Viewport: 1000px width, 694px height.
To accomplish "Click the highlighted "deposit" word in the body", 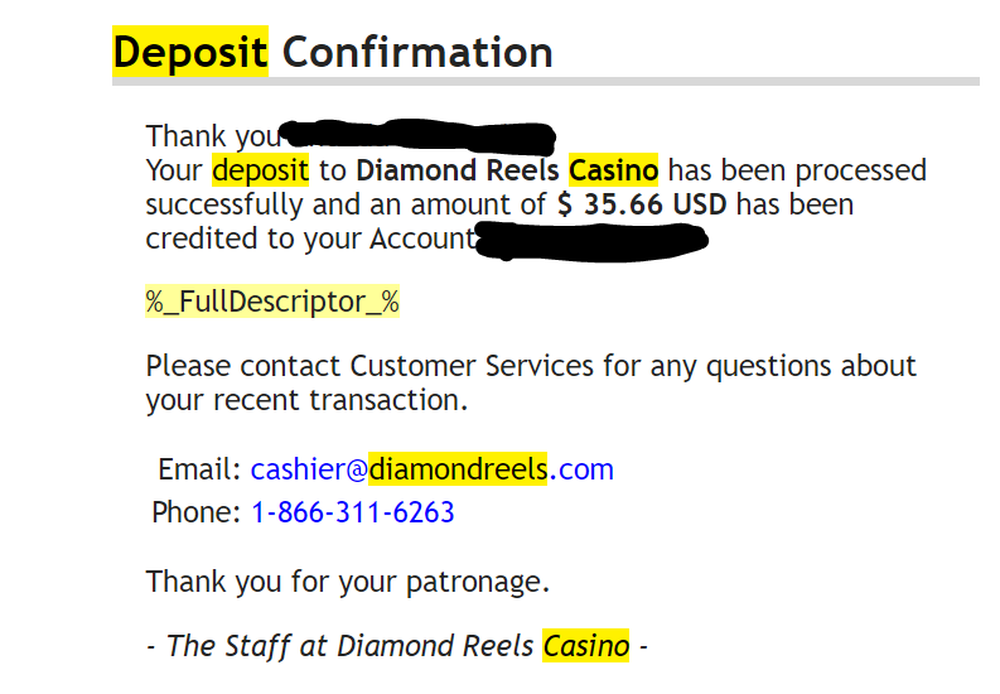I will pyautogui.click(x=260, y=171).
